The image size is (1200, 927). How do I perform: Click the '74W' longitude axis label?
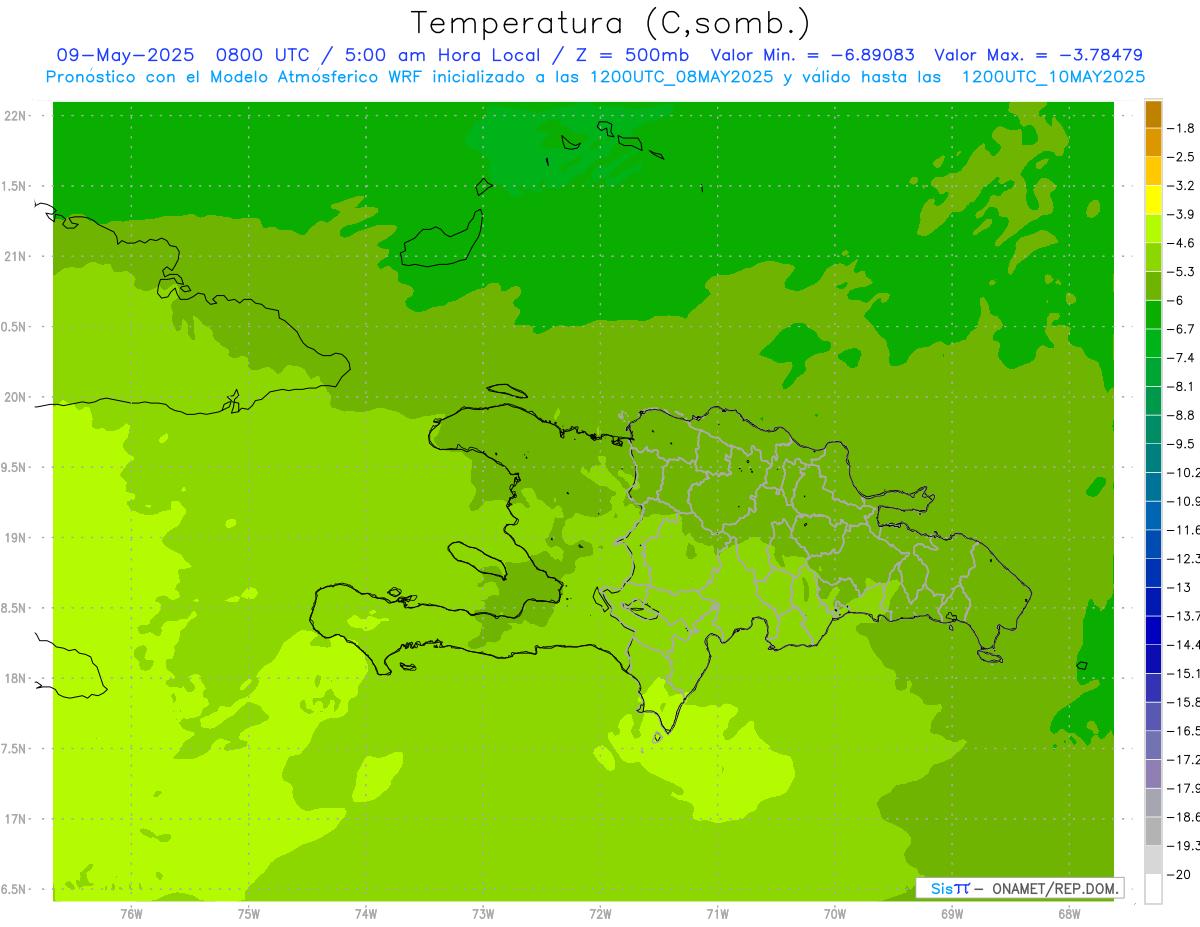pos(366,914)
